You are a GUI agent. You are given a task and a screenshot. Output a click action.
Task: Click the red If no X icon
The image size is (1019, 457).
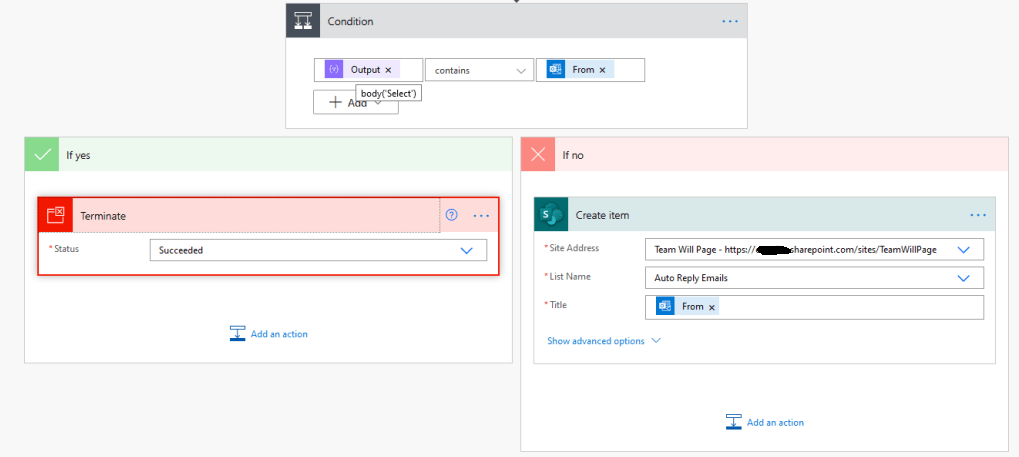[538, 155]
